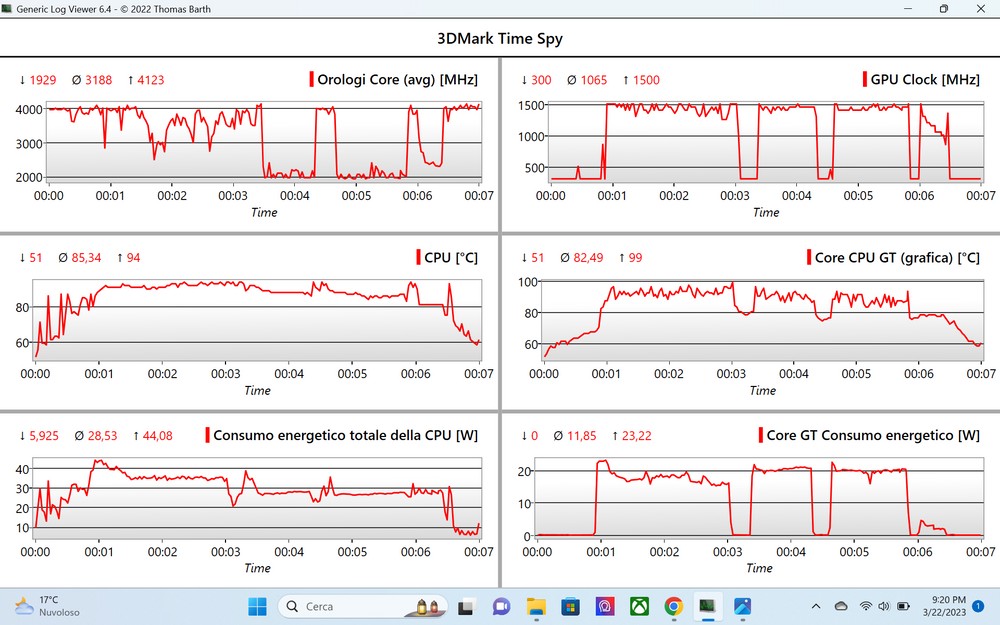Click inside the Orologi Core (avg) graph plot
This screenshot has width=1000, height=625.
tap(265, 143)
